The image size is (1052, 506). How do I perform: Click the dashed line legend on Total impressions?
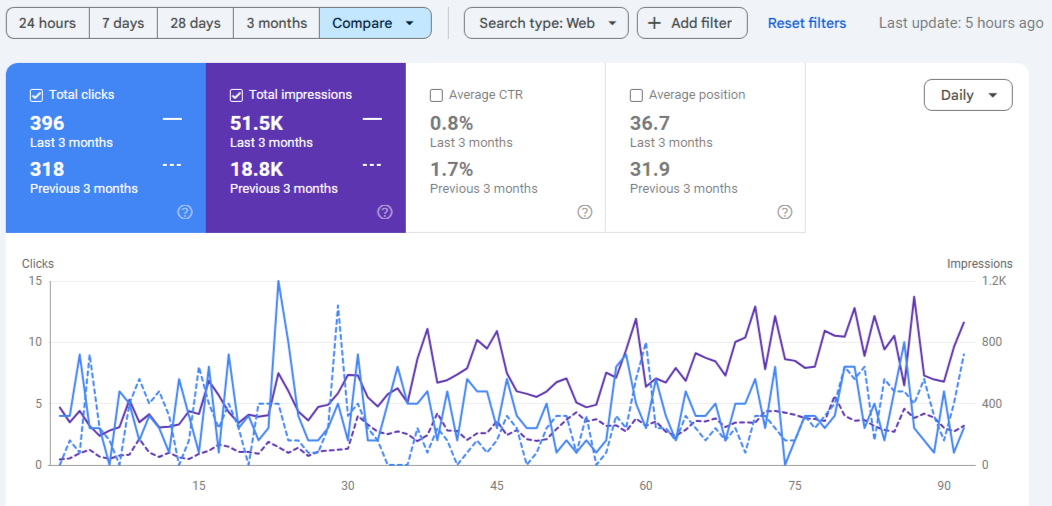[x=372, y=165]
